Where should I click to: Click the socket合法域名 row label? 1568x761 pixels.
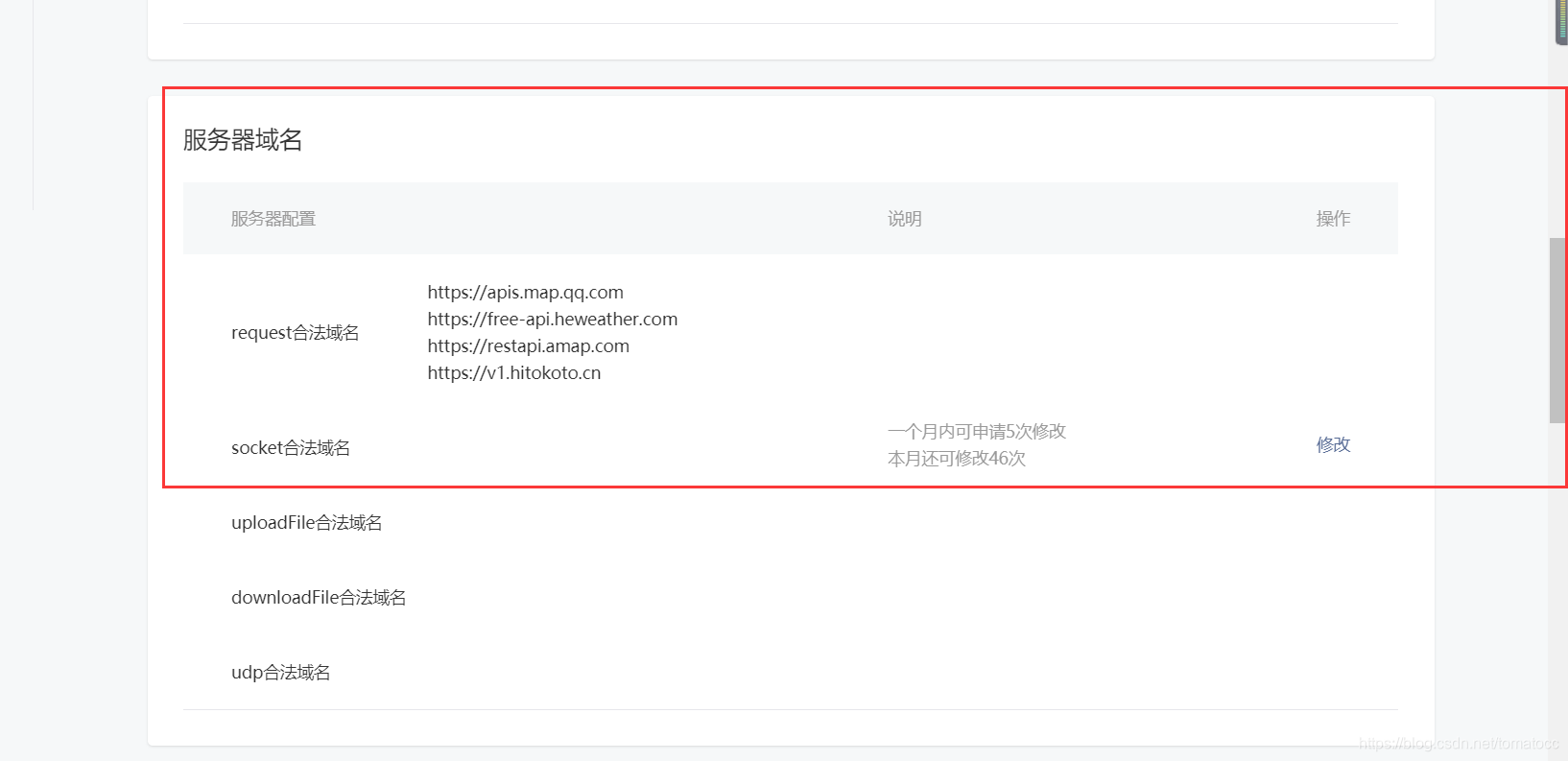pyautogui.click(x=291, y=447)
